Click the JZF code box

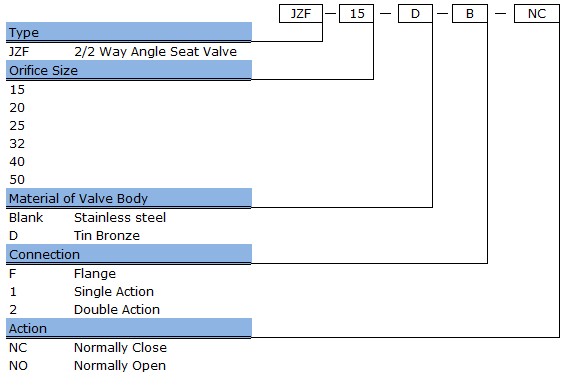tap(301, 14)
